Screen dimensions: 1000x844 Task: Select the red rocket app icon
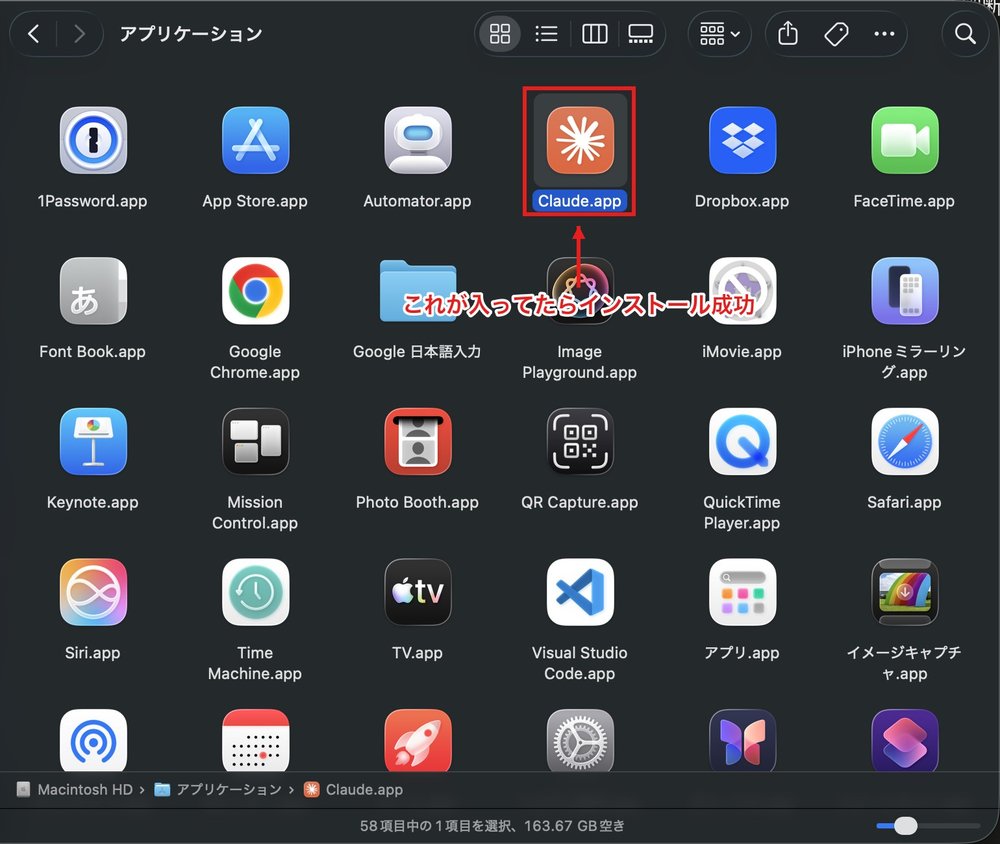pos(418,740)
